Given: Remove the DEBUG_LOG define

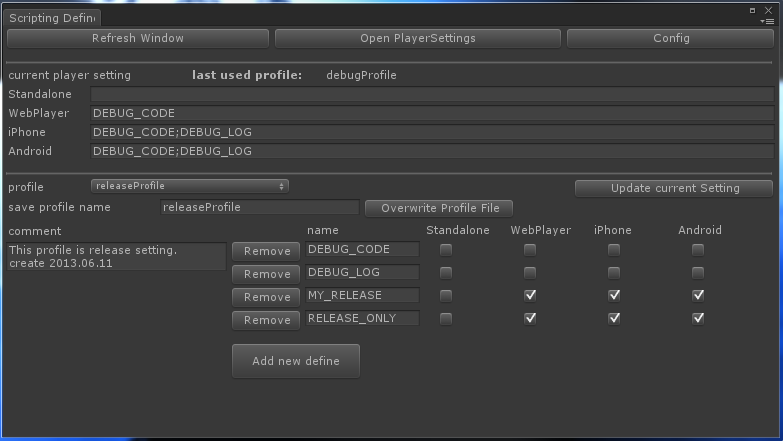Looking at the screenshot, I should (x=266, y=274).
